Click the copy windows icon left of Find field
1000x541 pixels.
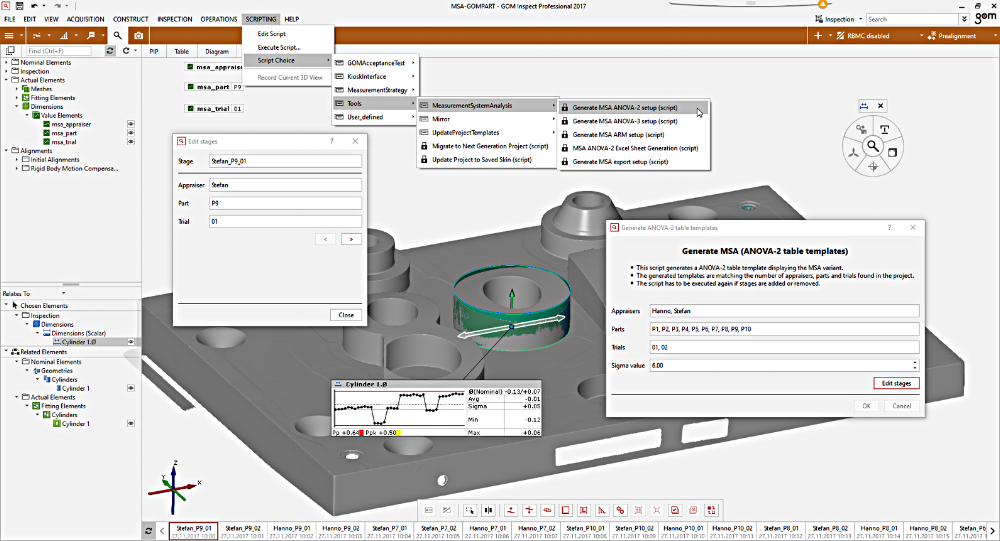[10, 50]
